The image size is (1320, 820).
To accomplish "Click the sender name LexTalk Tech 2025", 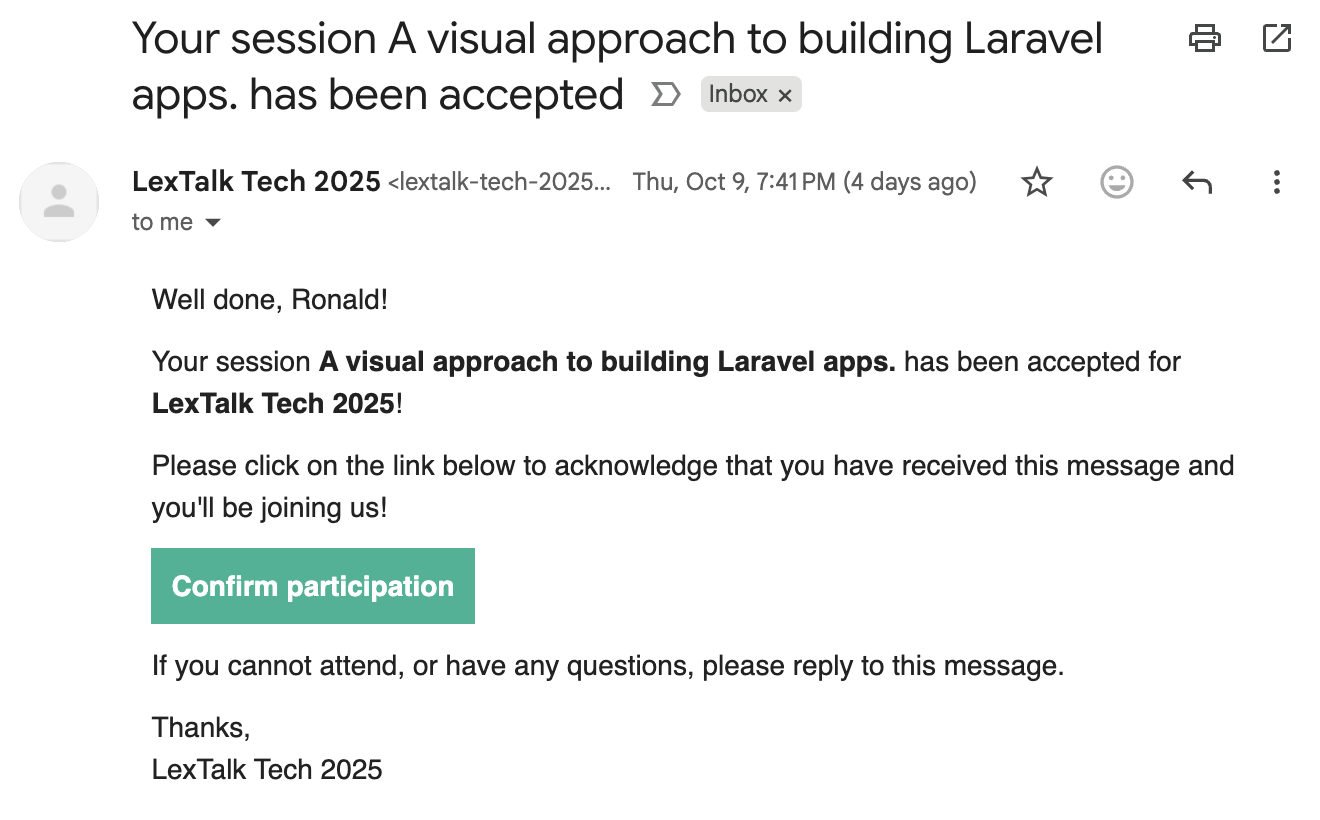I will coord(256,182).
